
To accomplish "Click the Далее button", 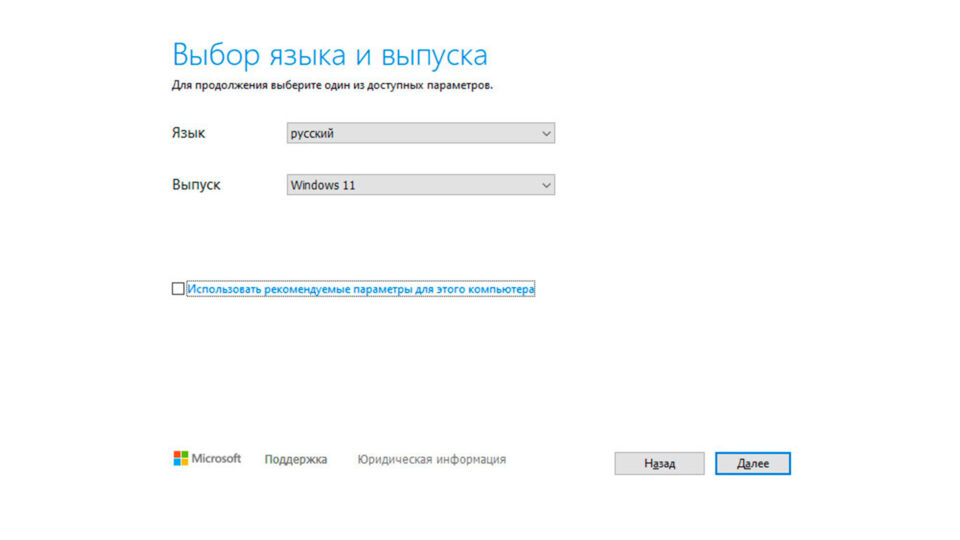I will pyautogui.click(x=753, y=463).
